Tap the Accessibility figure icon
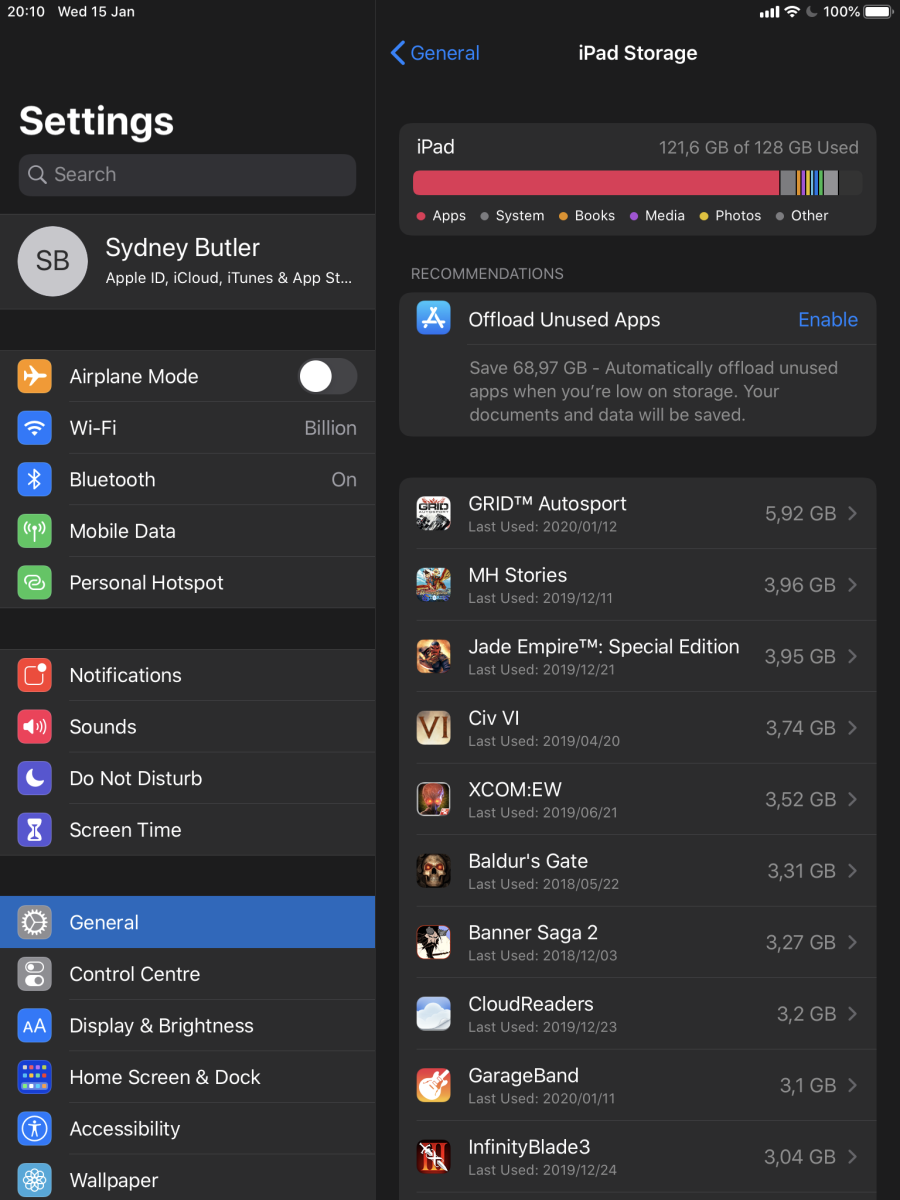The image size is (900, 1200). coord(34,1129)
